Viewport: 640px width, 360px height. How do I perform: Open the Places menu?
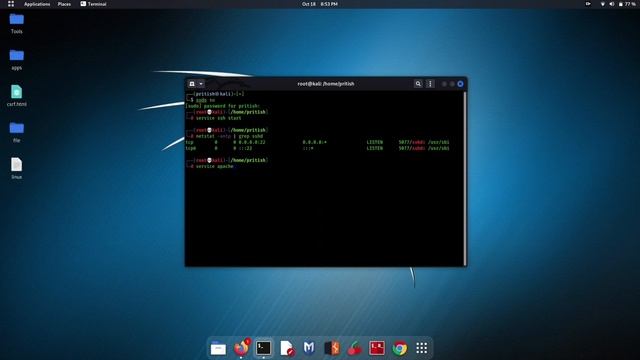click(64, 4)
